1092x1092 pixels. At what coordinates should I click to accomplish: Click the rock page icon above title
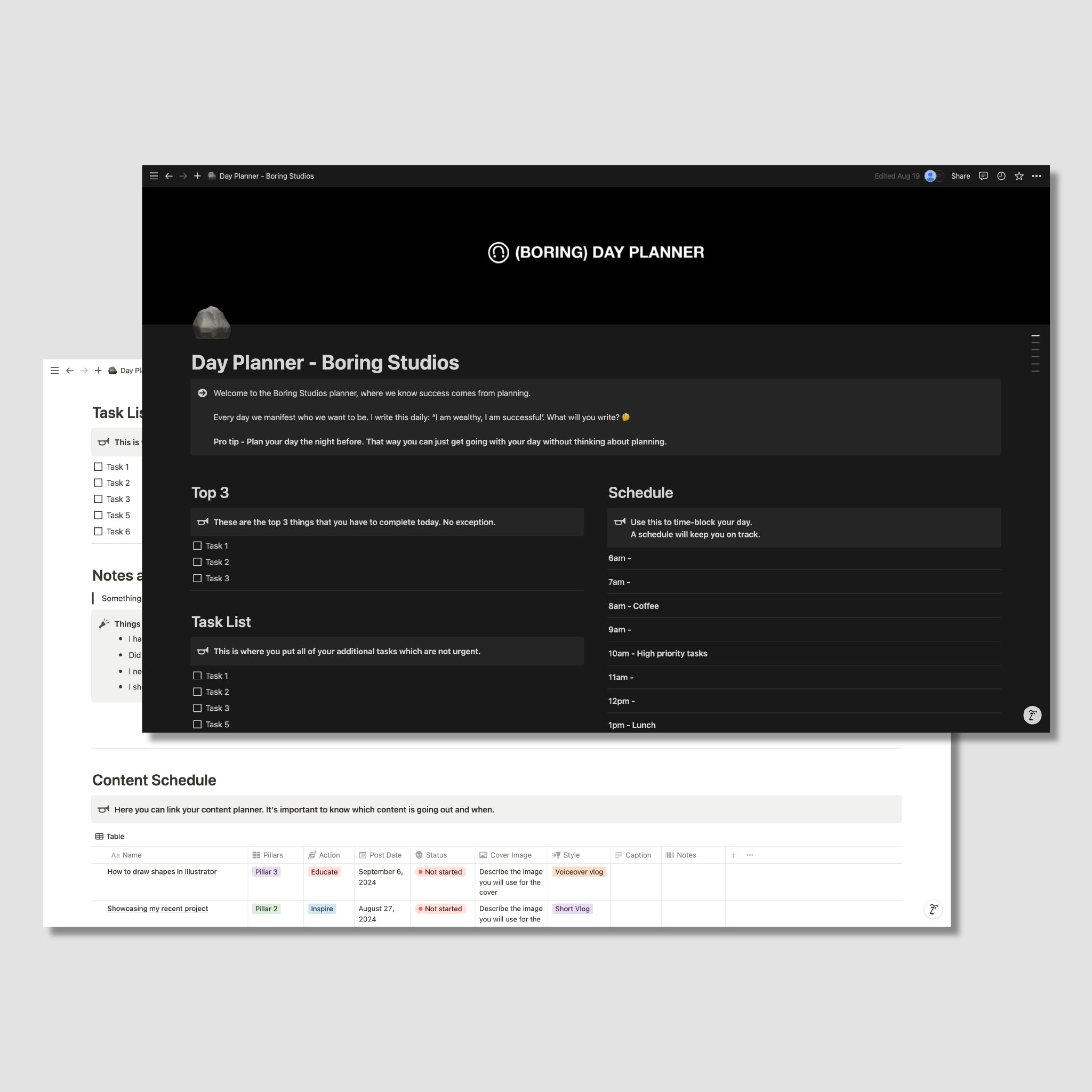point(211,323)
